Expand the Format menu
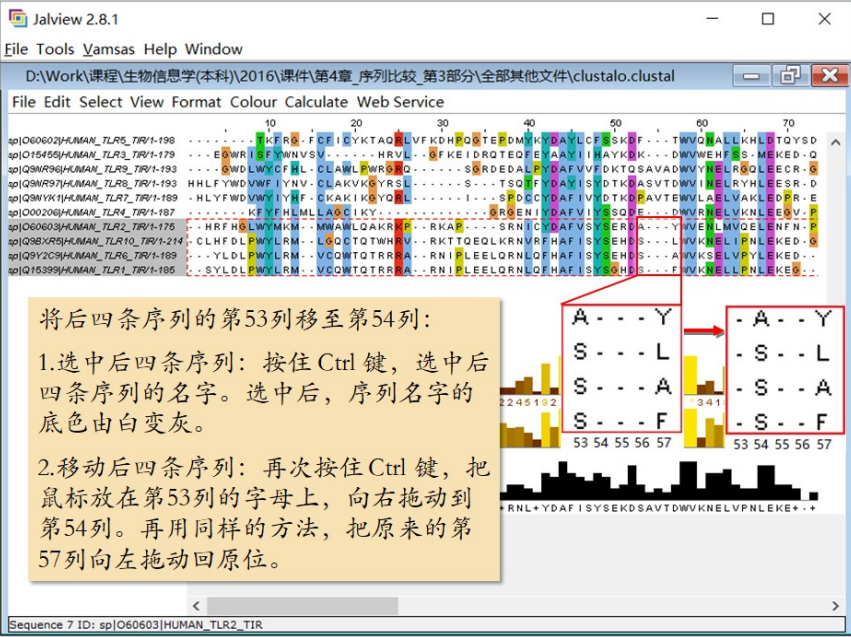The height and width of the screenshot is (637, 851). tap(196, 102)
